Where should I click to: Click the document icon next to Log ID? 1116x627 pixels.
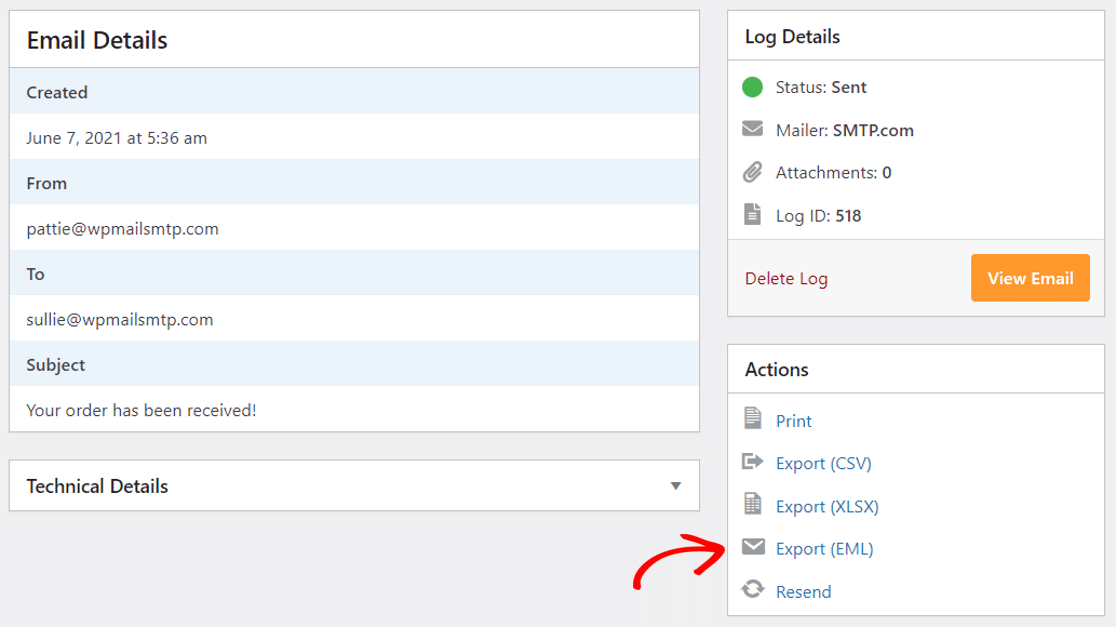(753, 214)
